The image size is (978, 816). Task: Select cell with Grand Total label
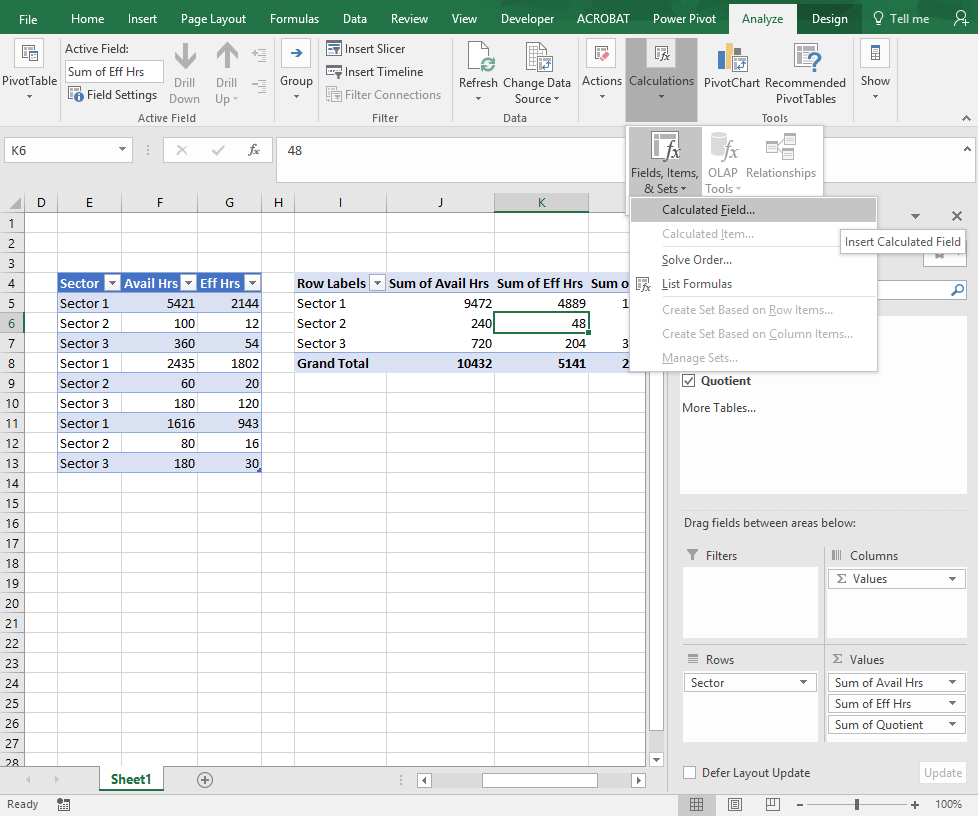pyautogui.click(x=341, y=364)
